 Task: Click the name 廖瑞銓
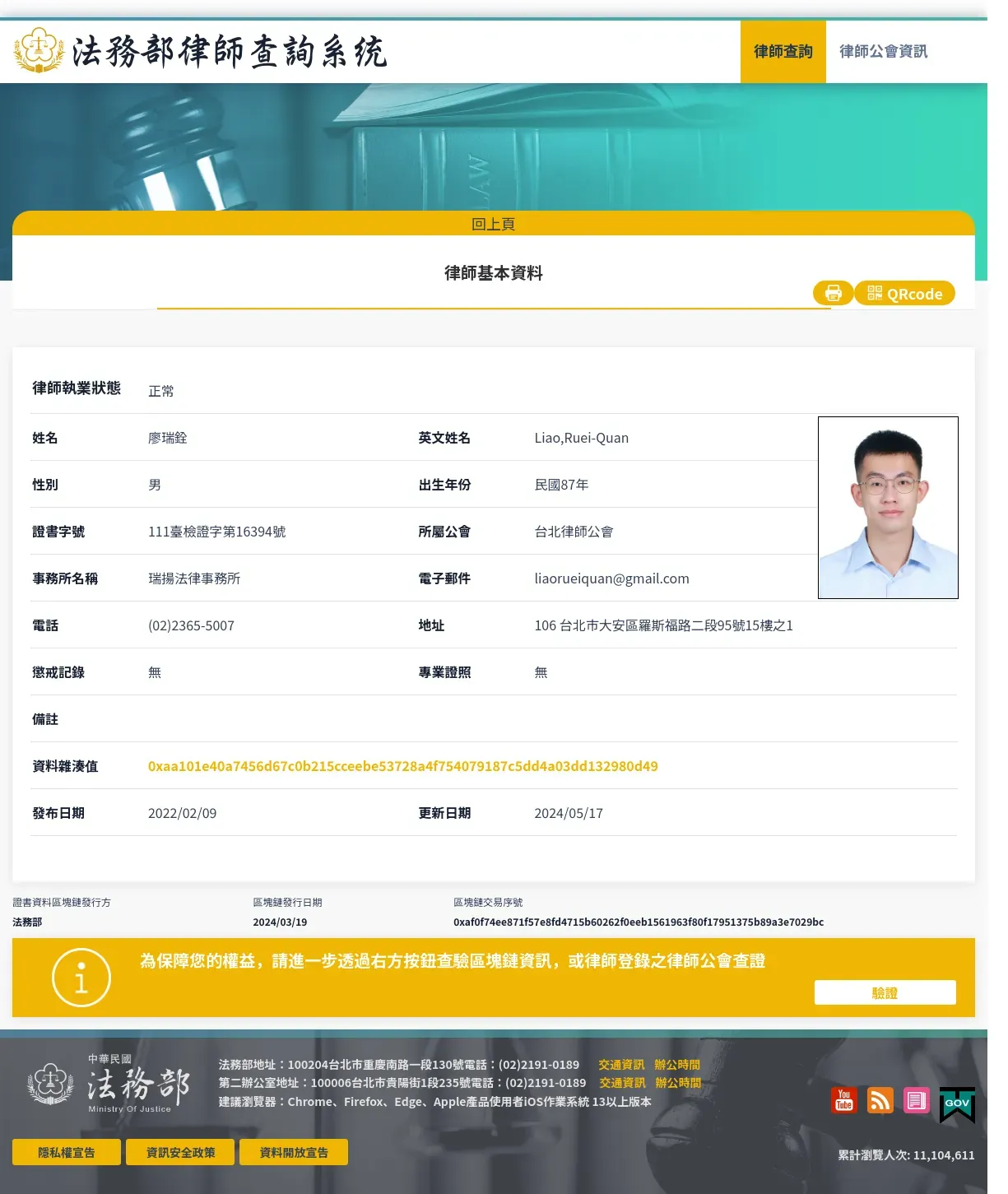168,438
